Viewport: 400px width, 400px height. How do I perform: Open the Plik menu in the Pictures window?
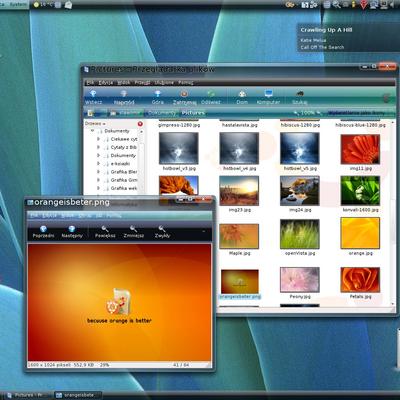pyautogui.click(x=90, y=82)
